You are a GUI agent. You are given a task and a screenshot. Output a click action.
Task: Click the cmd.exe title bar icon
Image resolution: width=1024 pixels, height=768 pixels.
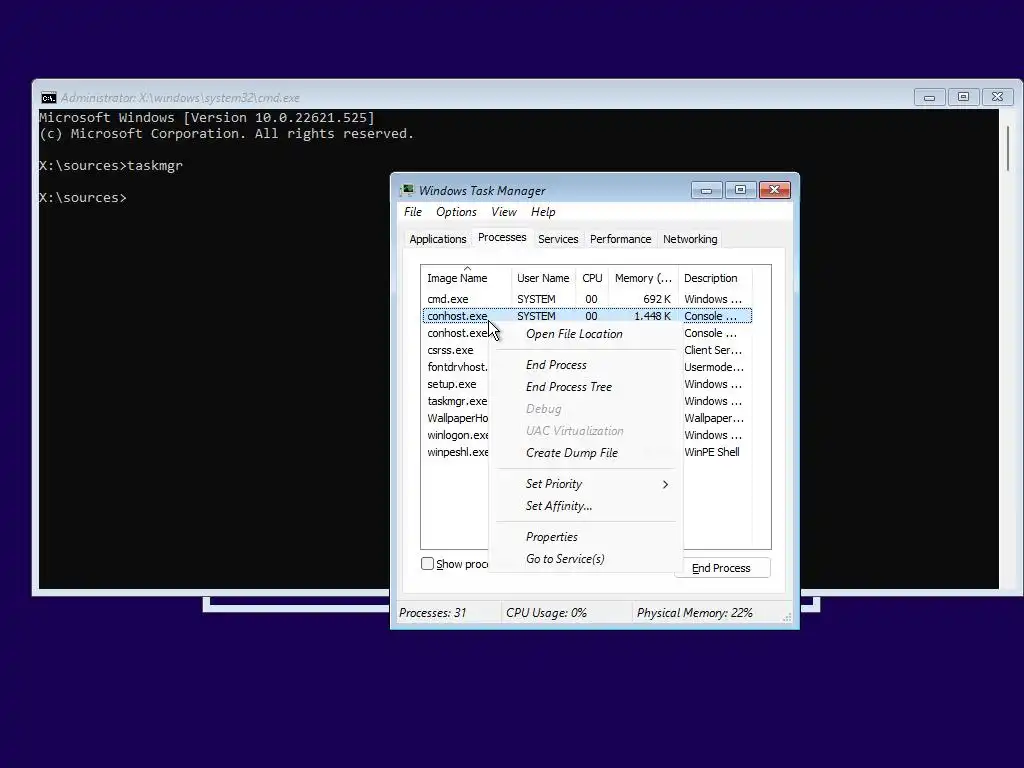tap(48, 98)
